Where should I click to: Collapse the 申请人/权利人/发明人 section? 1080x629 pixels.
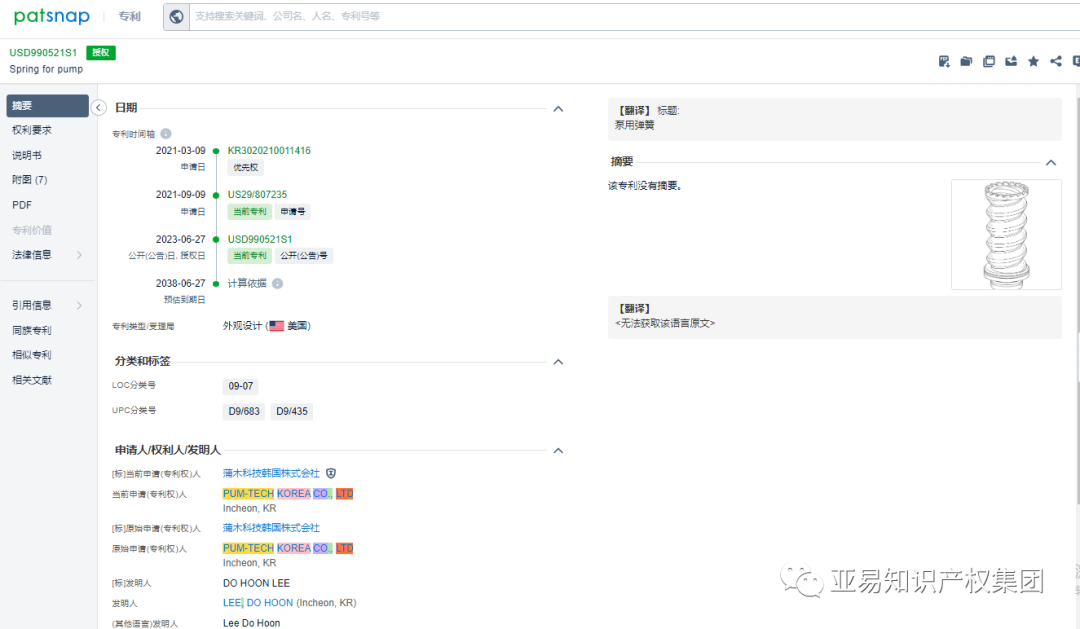(559, 451)
